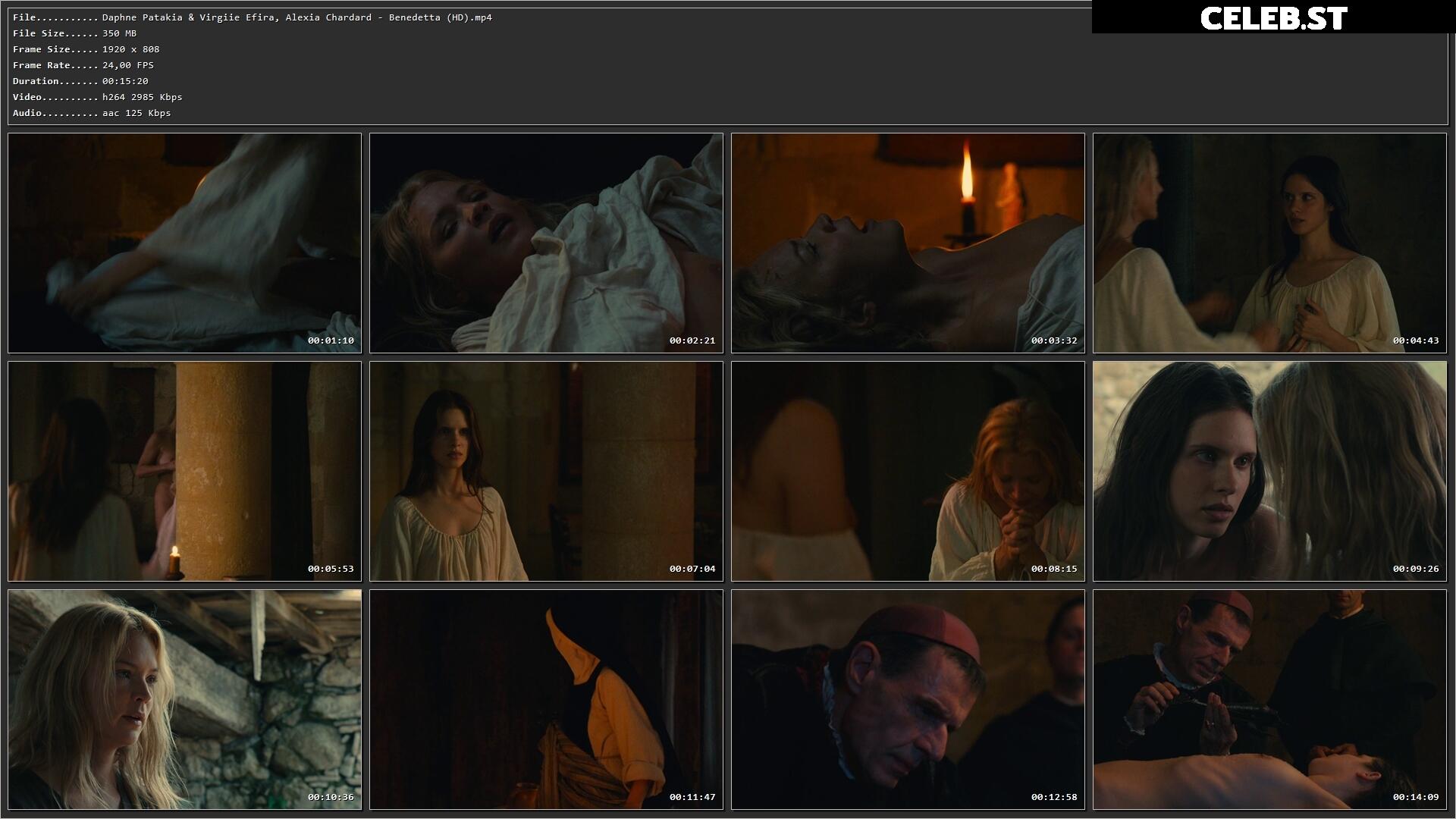1456x819 pixels.
Task: Open the final frame stamped 00:14:09
Action: [1269, 700]
